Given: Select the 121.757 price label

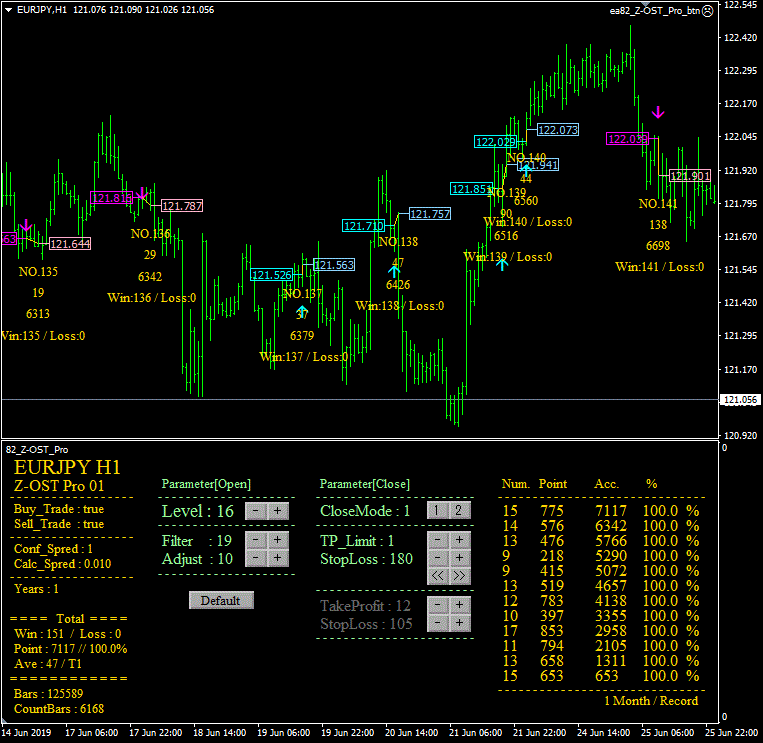Looking at the screenshot, I should (x=430, y=214).
